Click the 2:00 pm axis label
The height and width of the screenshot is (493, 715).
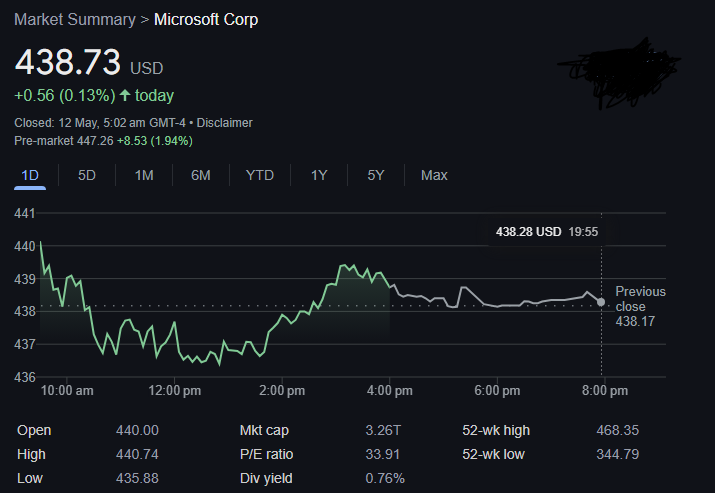click(282, 391)
